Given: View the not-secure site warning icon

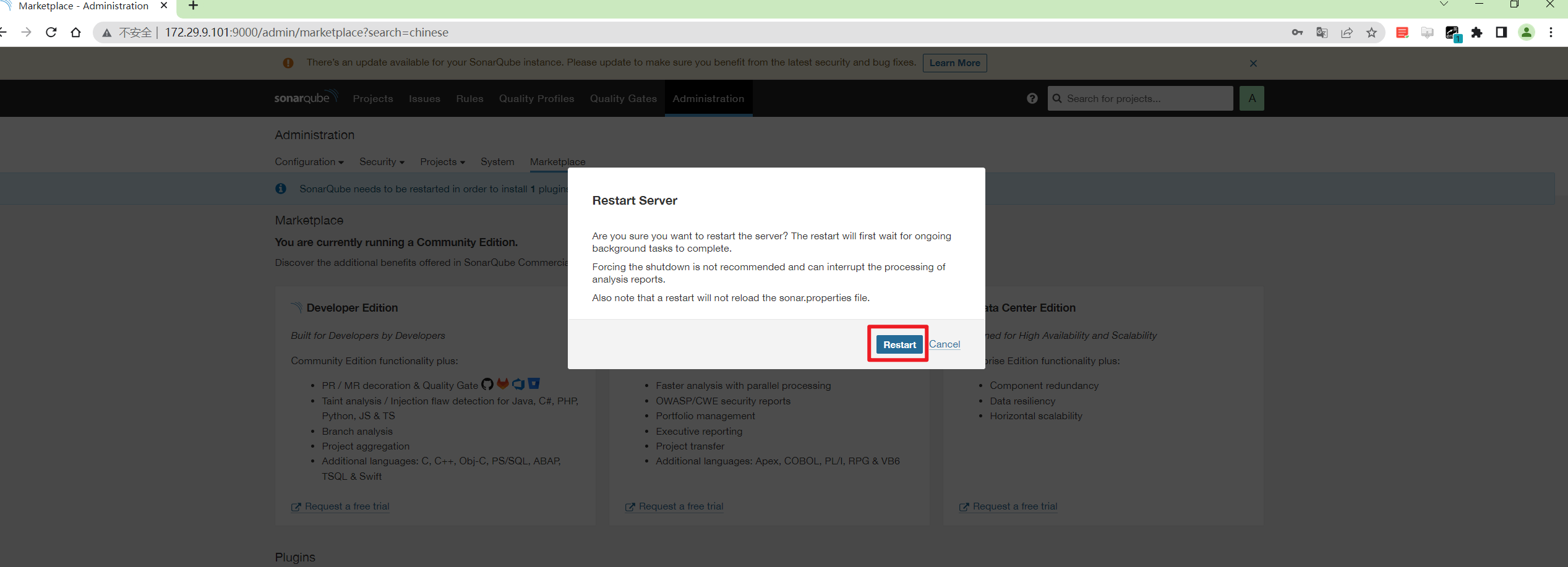Looking at the screenshot, I should (107, 33).
